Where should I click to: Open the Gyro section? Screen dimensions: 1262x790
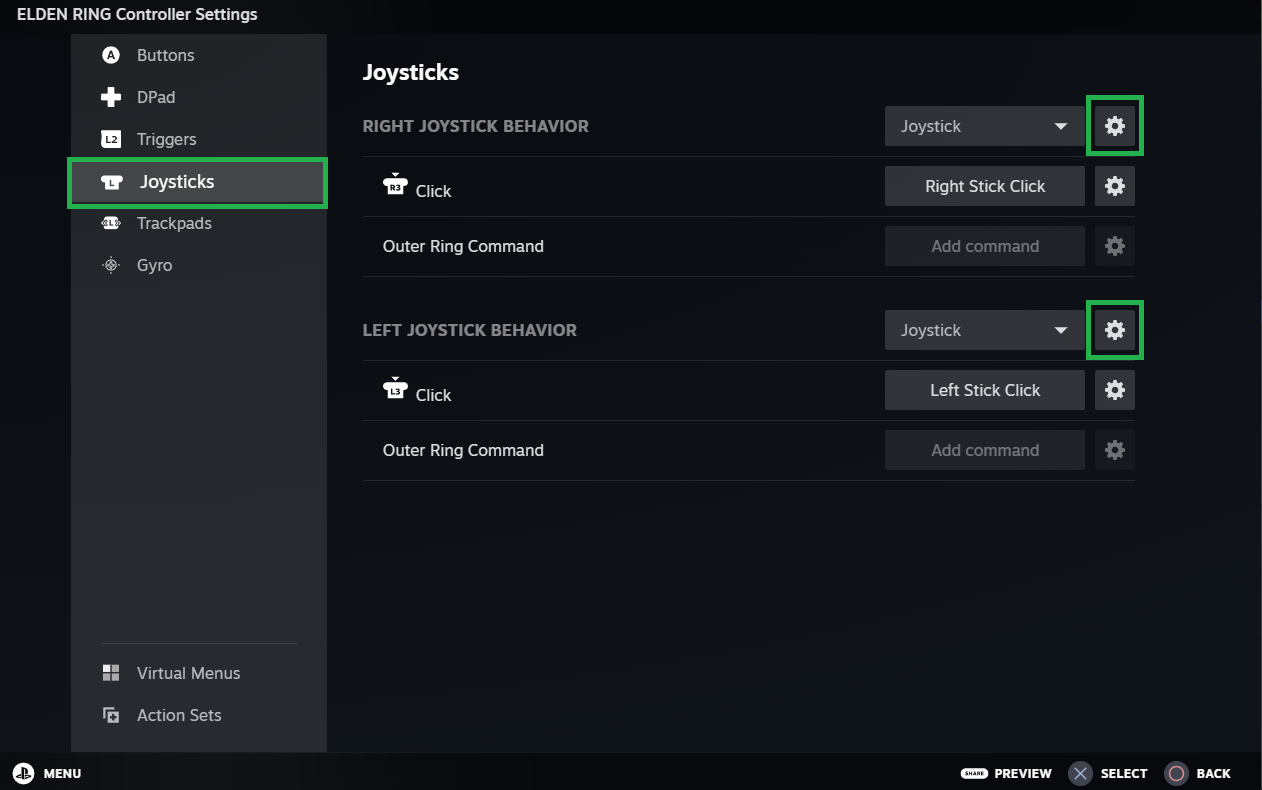[198, 265]
